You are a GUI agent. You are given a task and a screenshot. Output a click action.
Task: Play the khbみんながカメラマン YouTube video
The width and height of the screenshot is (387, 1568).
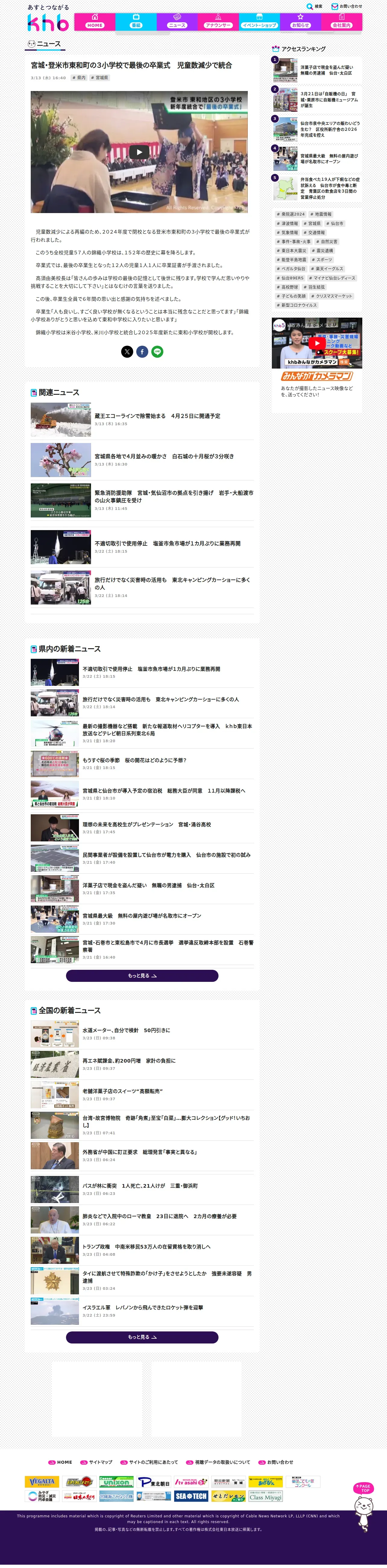[316, 343]
